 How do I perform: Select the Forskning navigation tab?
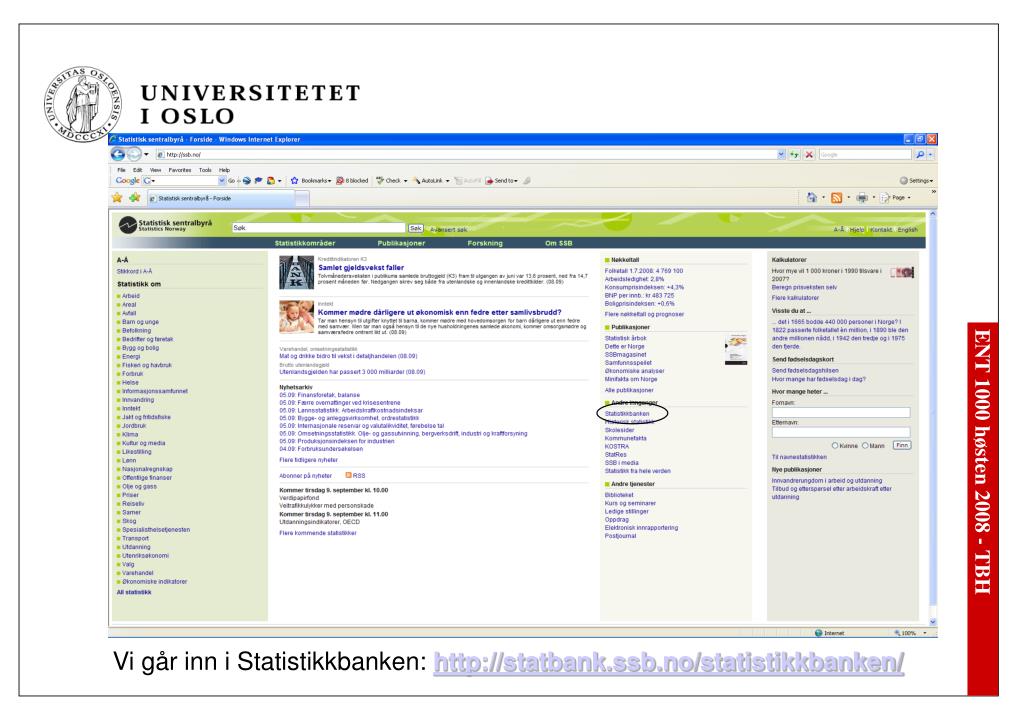tap(485, 243)
